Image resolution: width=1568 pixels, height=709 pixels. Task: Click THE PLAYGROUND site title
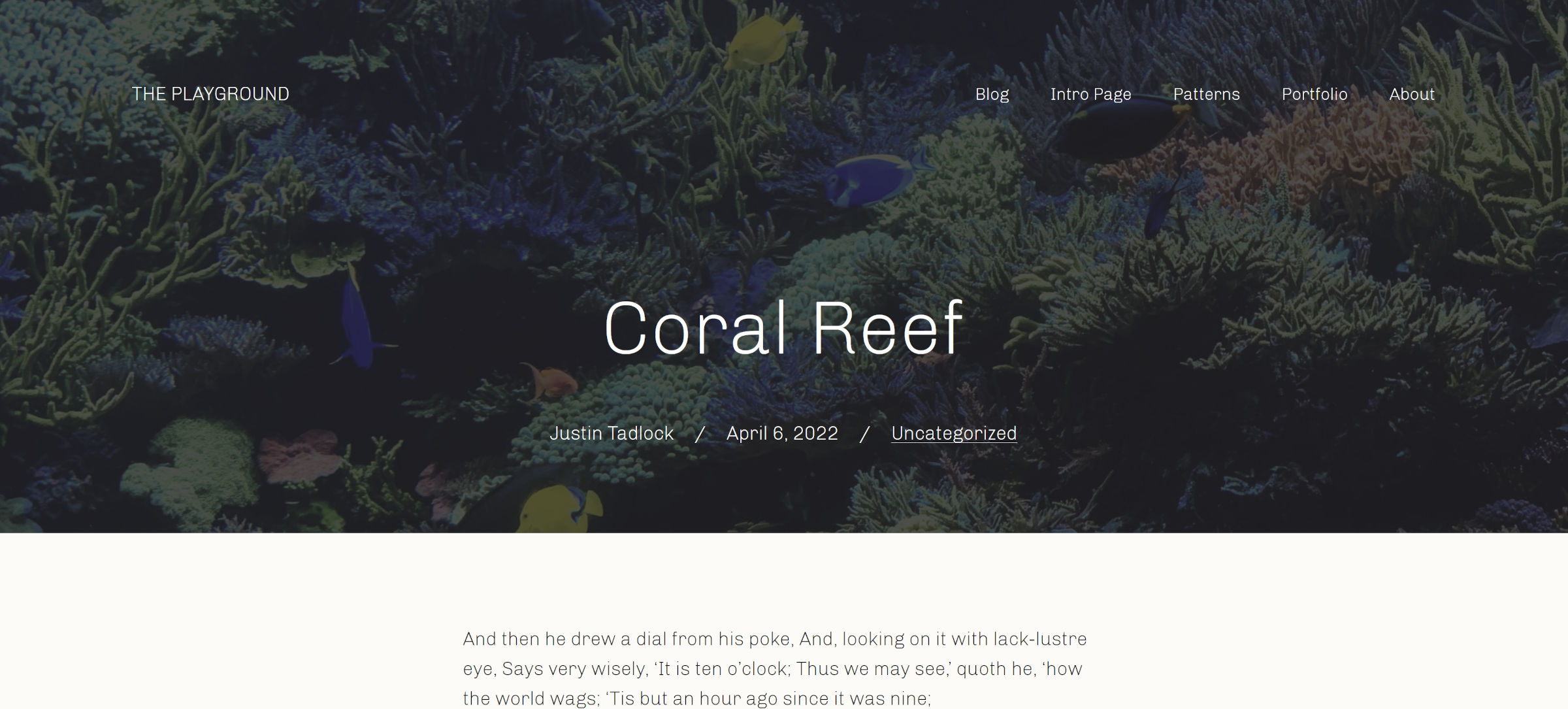click(x=210, y=93)
